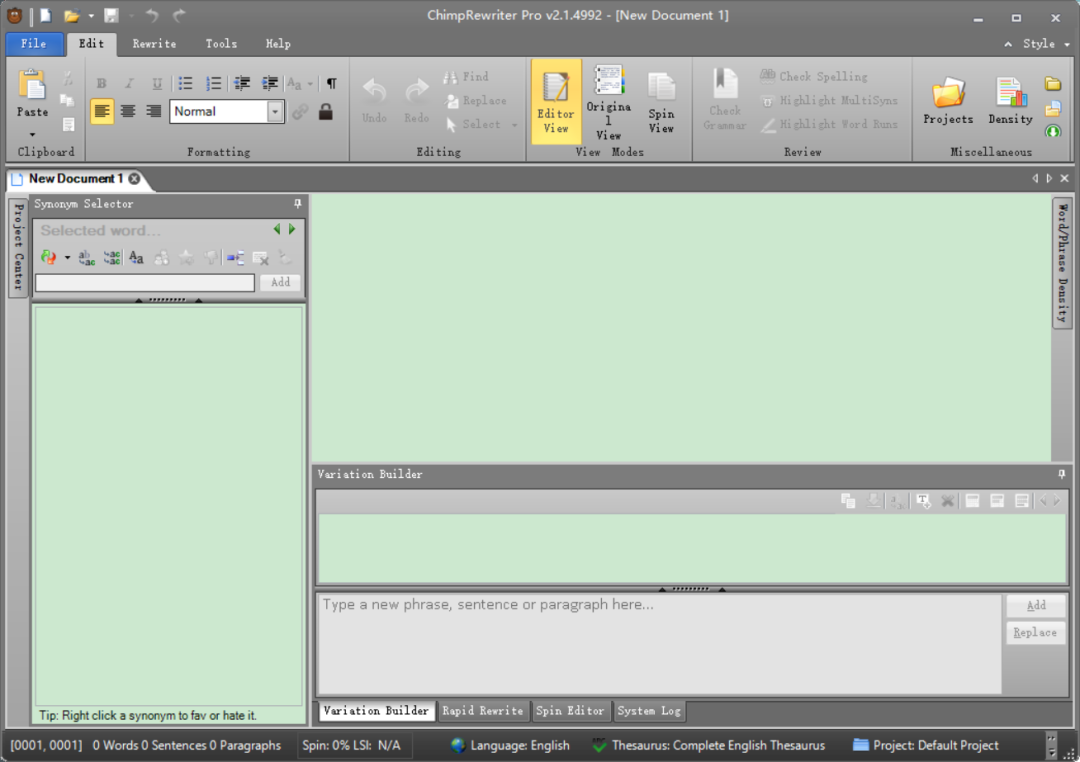
Task: Toggle paragraph marks display
Action: (331, 83)
